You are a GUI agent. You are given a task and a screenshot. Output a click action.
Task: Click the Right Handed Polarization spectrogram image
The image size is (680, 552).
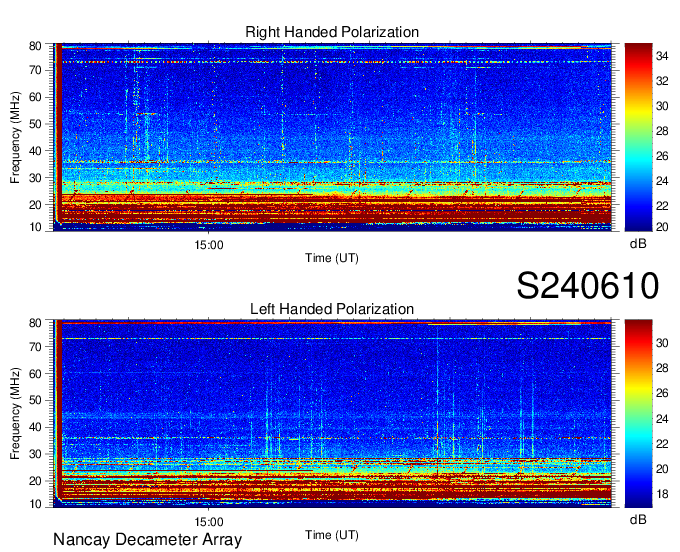pos(332,137)
